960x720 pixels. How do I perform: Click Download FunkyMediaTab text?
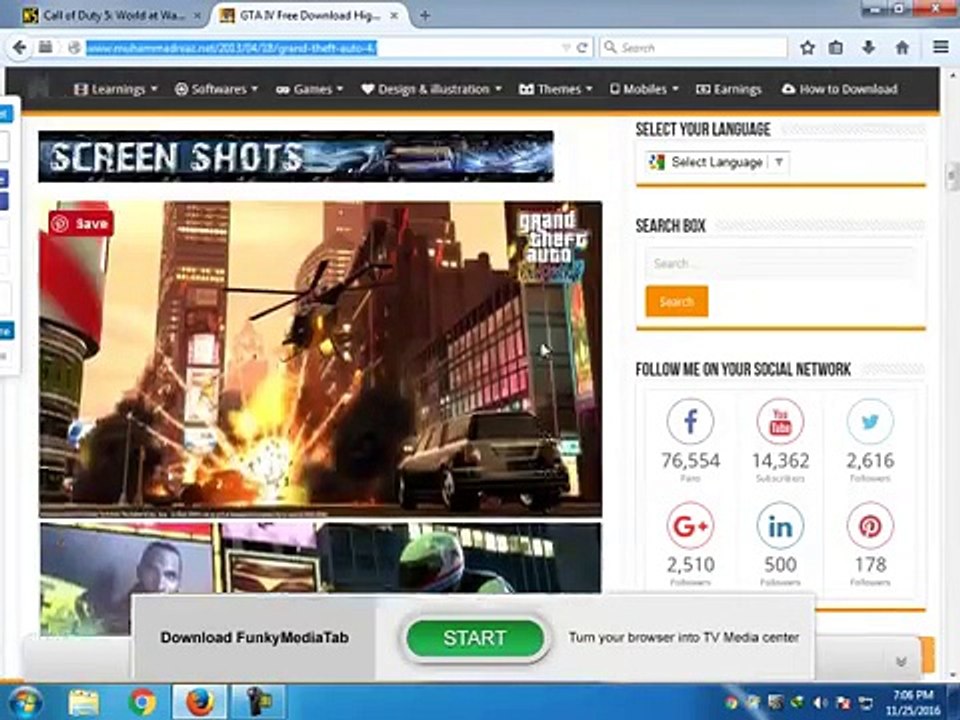click(255, 637)
